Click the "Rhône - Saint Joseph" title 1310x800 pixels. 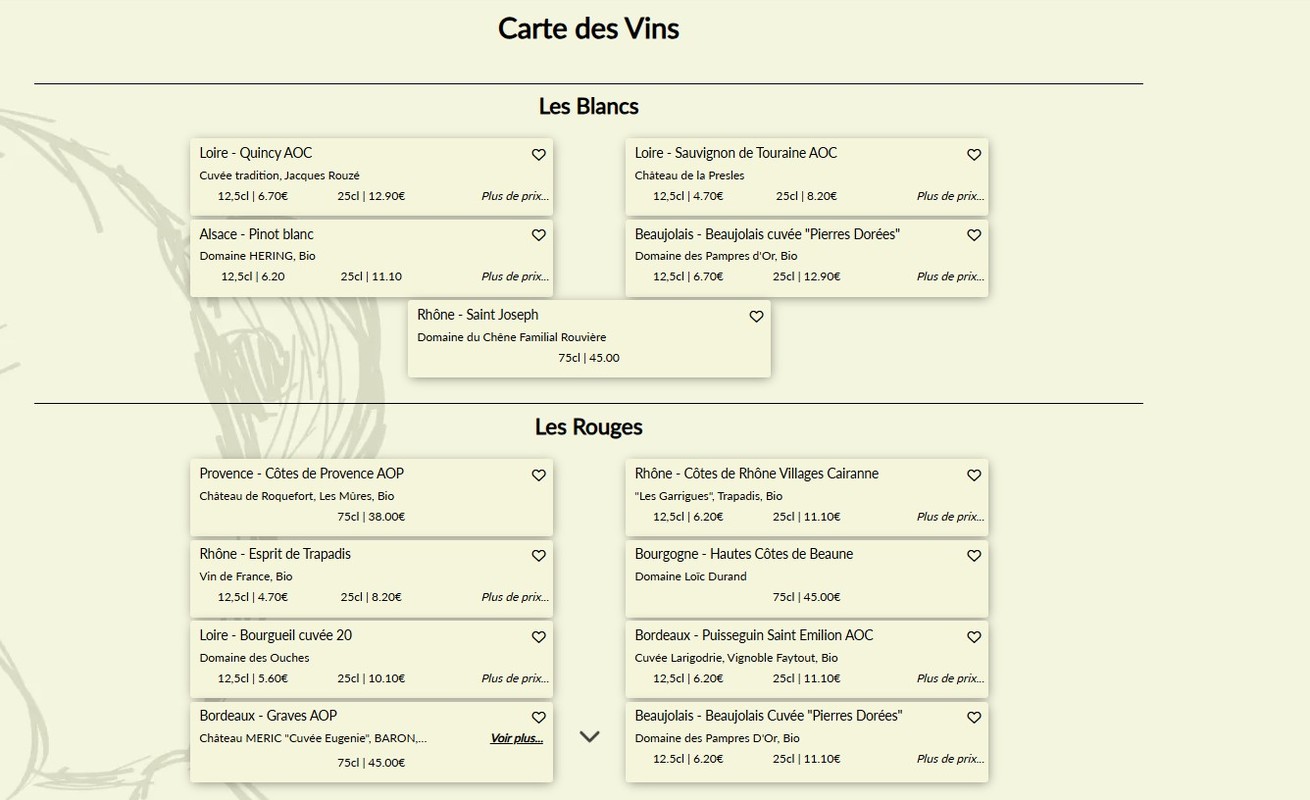pos(478,315)
